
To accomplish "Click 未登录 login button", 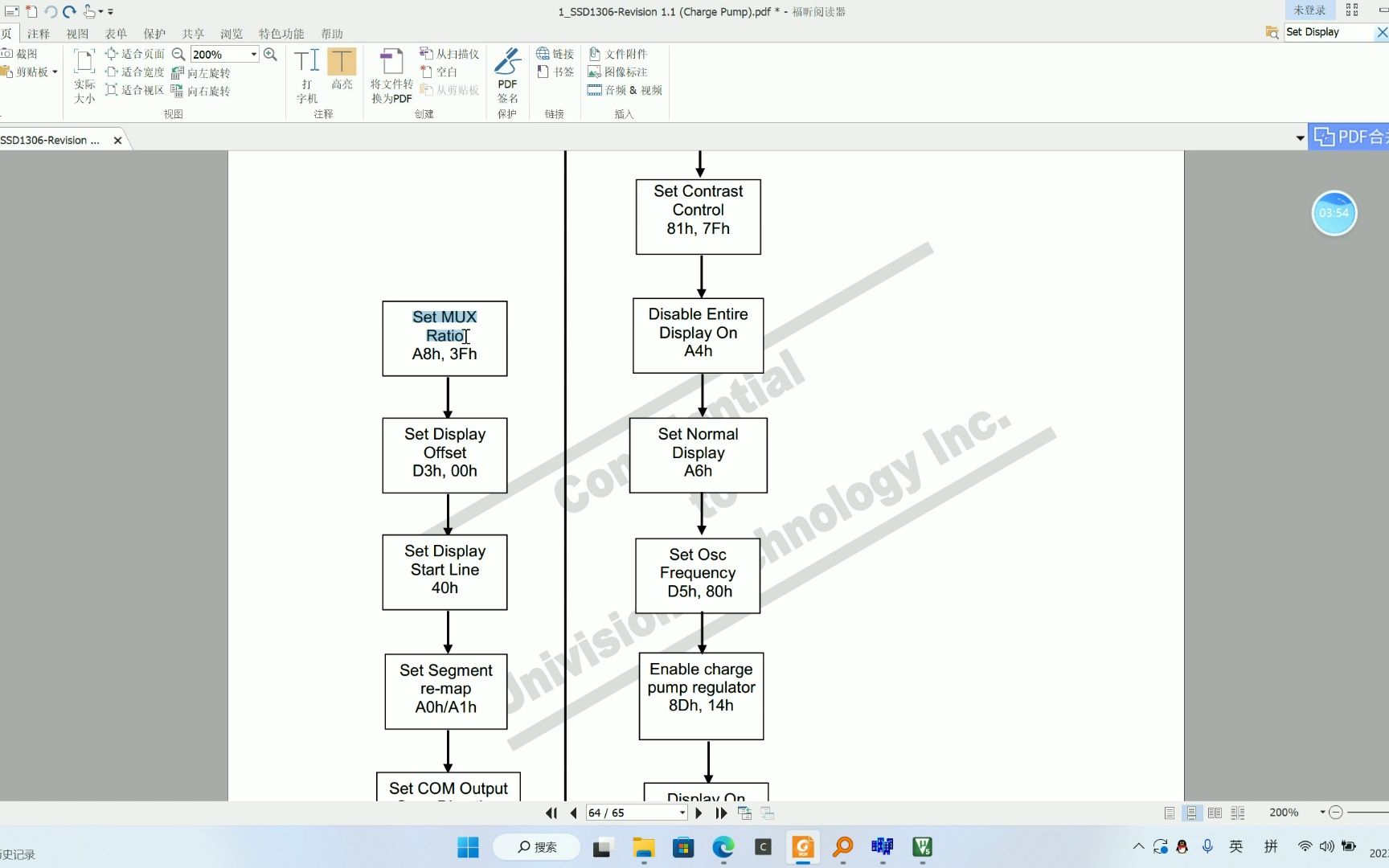I will click(1309, 10).
